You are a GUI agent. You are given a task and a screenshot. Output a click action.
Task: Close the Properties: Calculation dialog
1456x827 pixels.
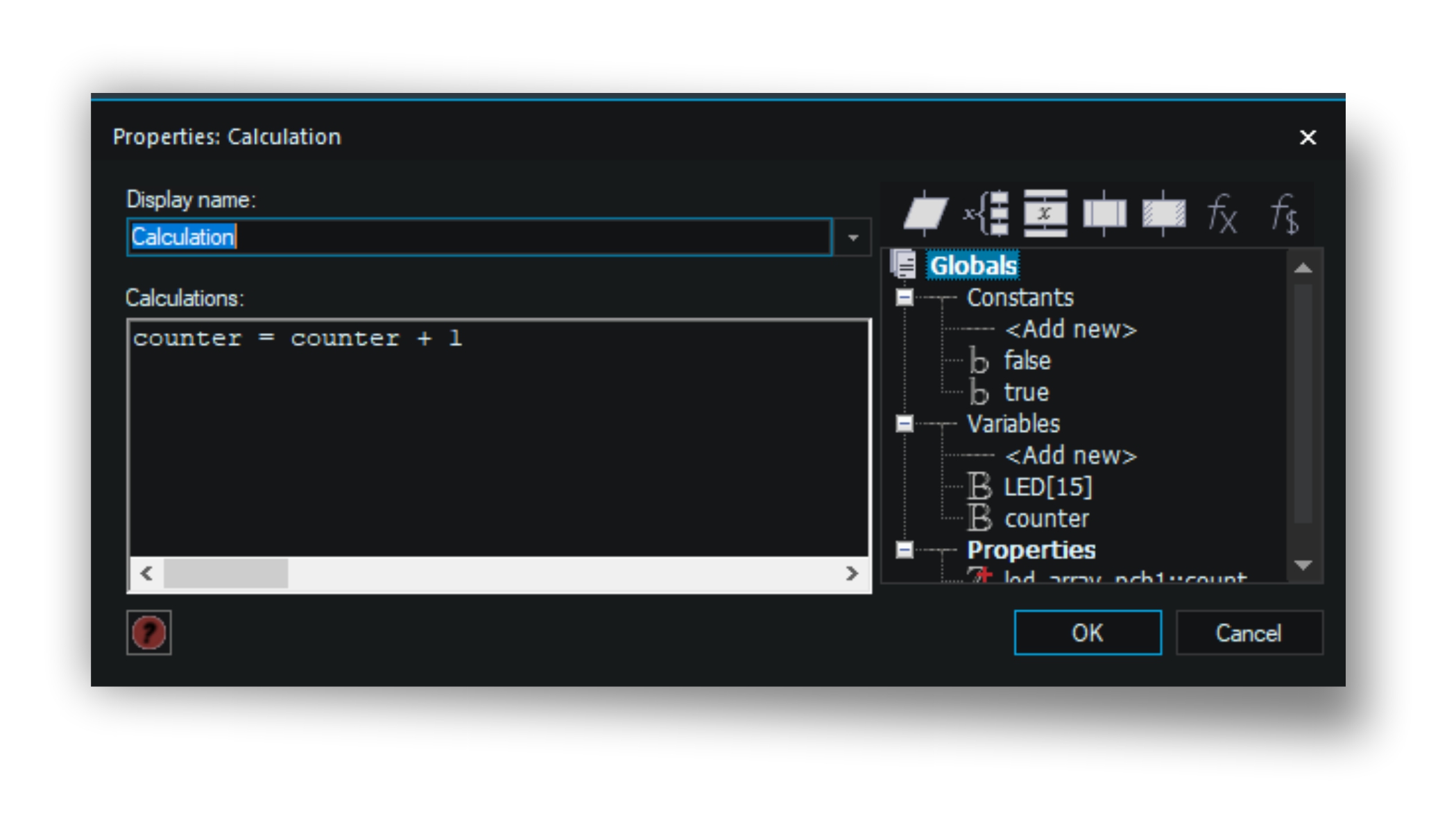(x=1308, y=137)
